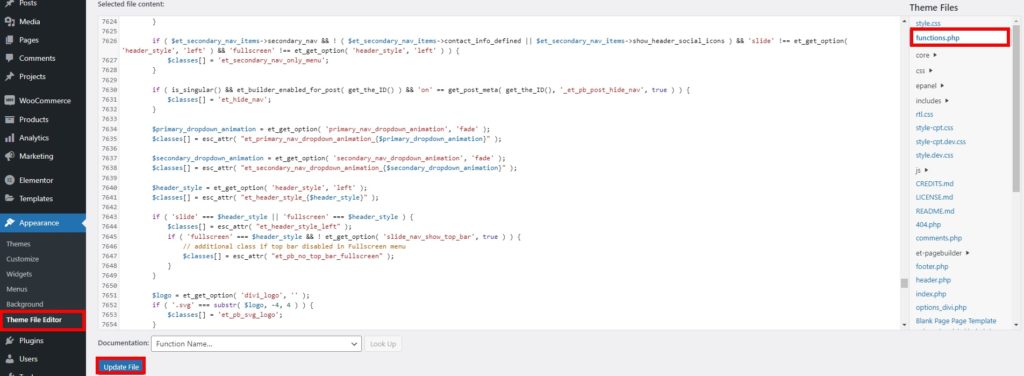Image resolution: width=1024 pixels, height=376 pixels.
Task: Click the Appearance paintbrush icon
Action: point(9,223)
